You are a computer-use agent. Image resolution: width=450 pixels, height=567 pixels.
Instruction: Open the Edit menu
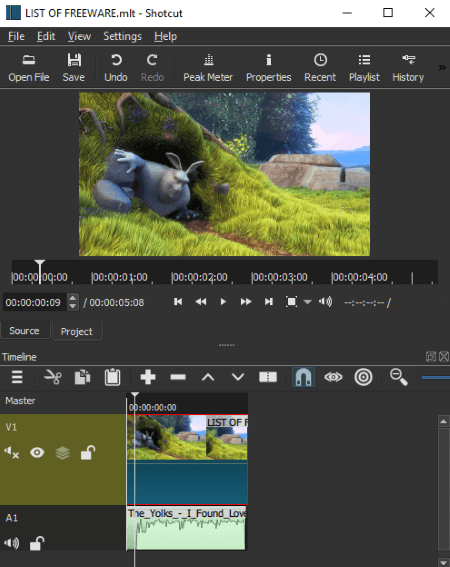pos(46,37)
